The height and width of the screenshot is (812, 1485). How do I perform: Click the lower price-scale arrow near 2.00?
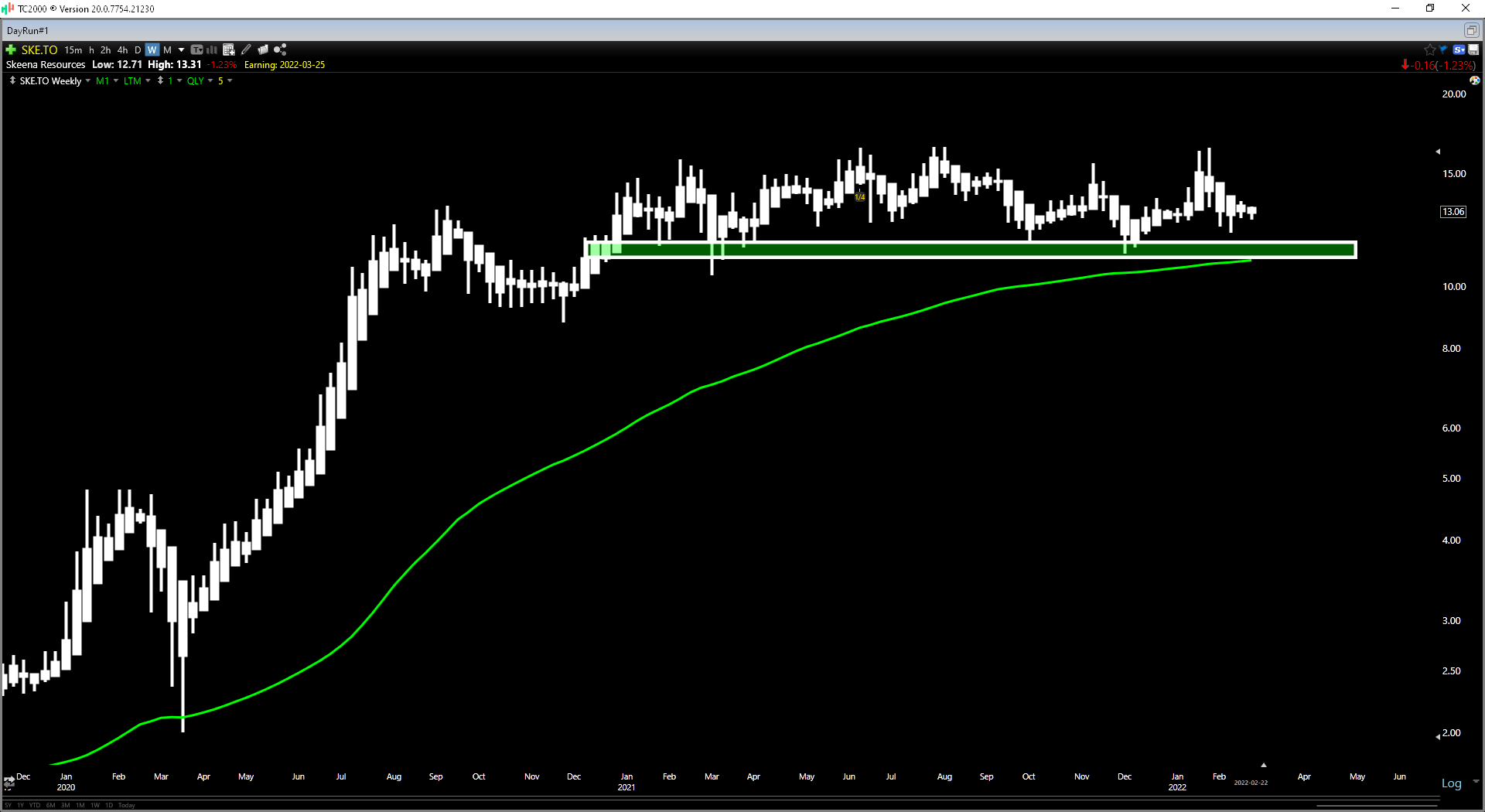[1438, 737]
